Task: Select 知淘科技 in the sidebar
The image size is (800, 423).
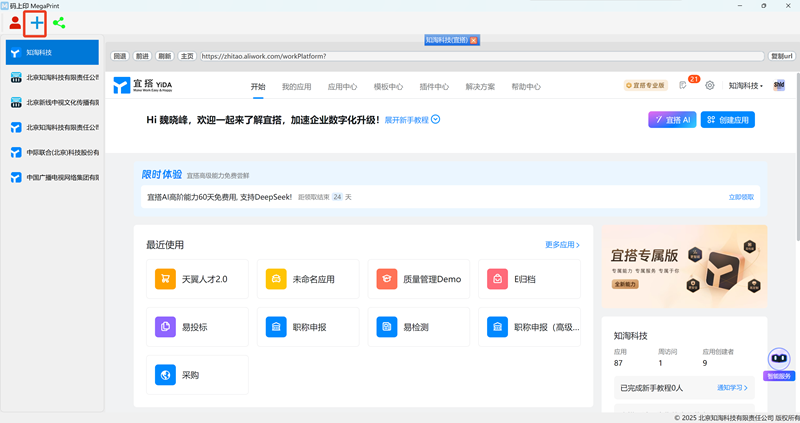Action: click(52, 52)
